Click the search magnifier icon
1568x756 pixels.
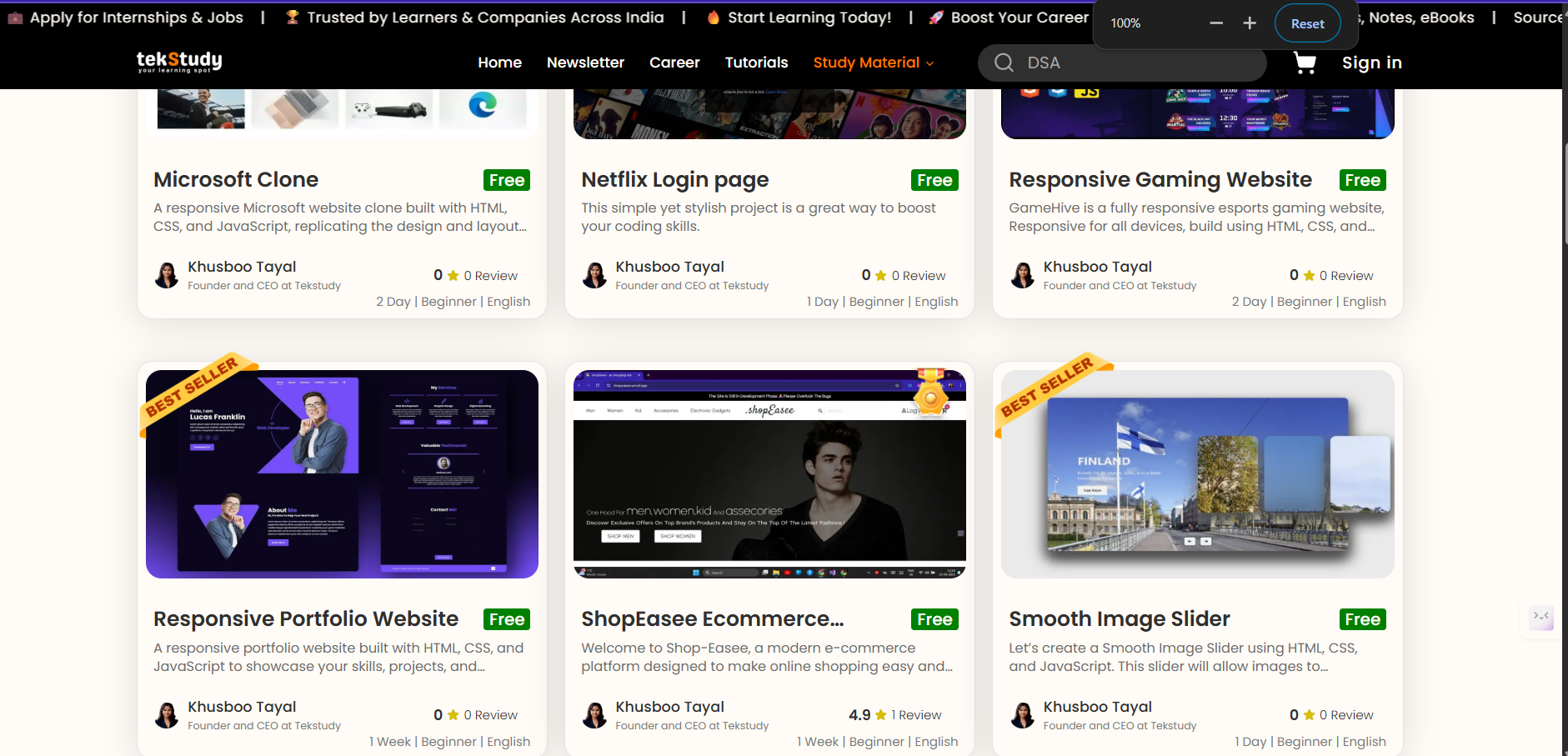pyautogui.click(x=1004, y=63)
